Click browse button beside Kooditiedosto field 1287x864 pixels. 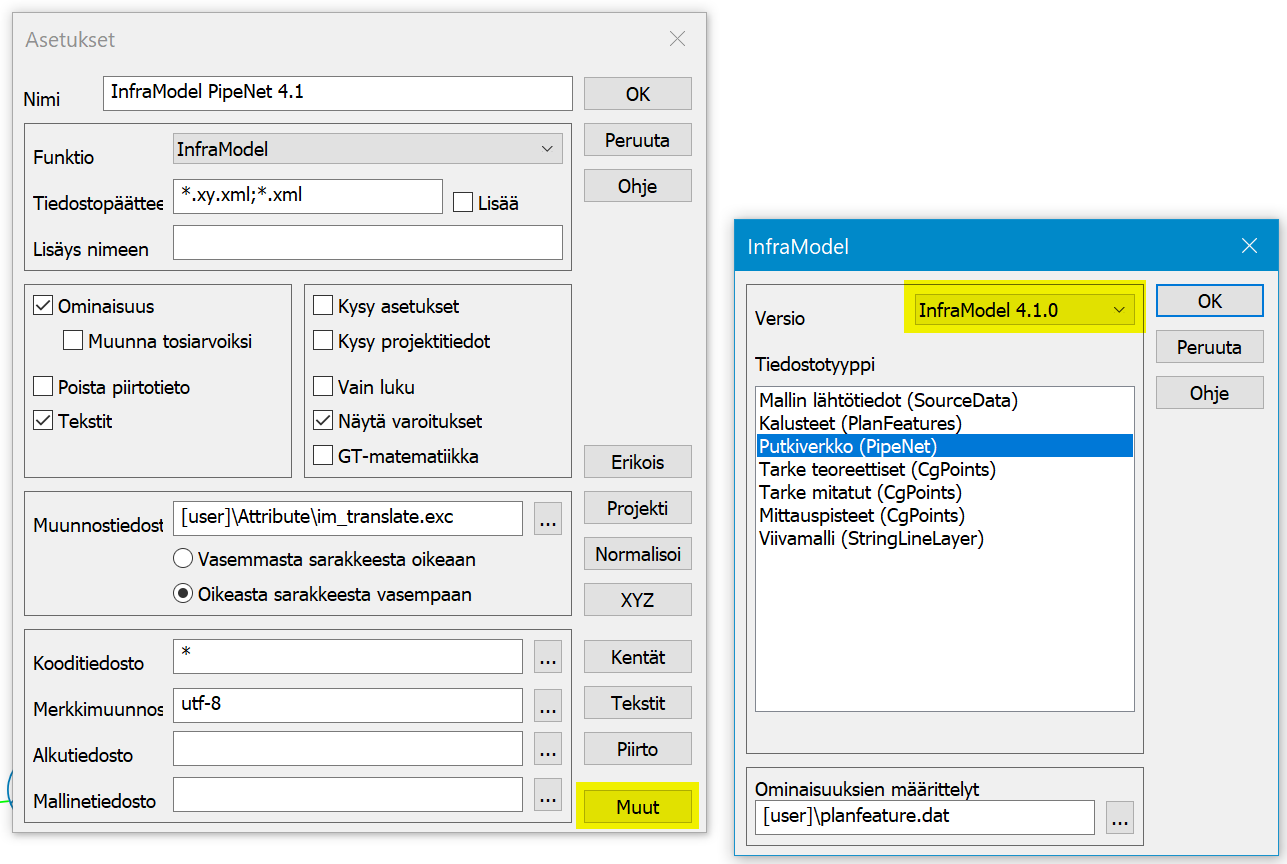(547, 657)
